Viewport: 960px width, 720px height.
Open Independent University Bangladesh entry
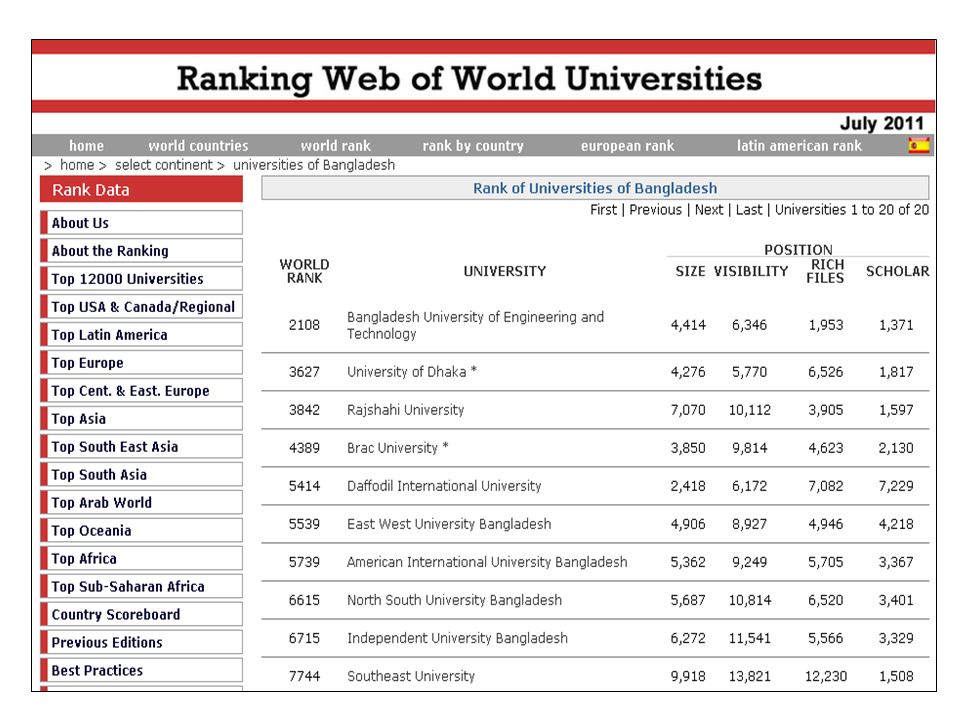click(x=457, y=638)
